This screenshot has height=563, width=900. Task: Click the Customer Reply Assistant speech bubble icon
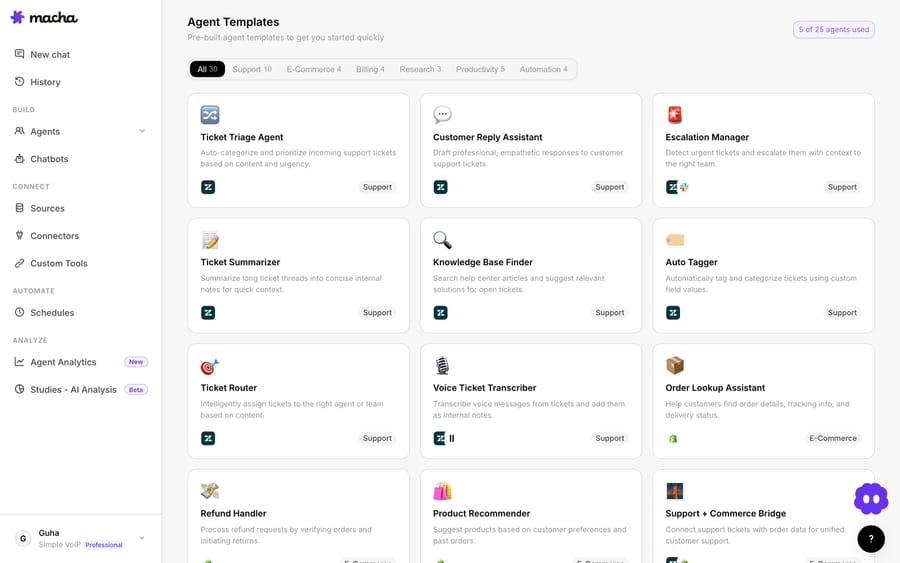(443, 115)
